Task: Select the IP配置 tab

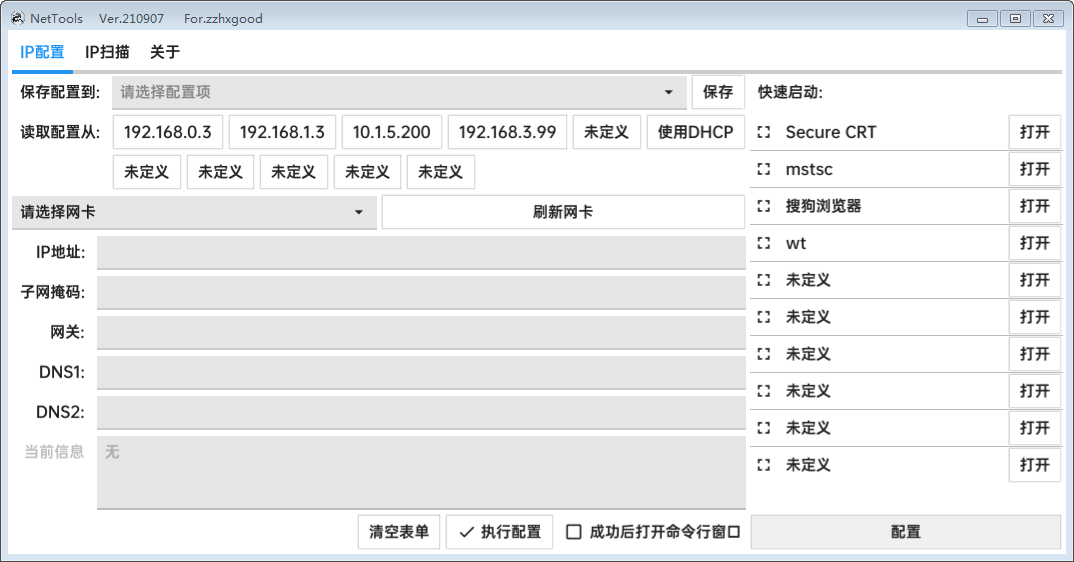Action: 42,52
